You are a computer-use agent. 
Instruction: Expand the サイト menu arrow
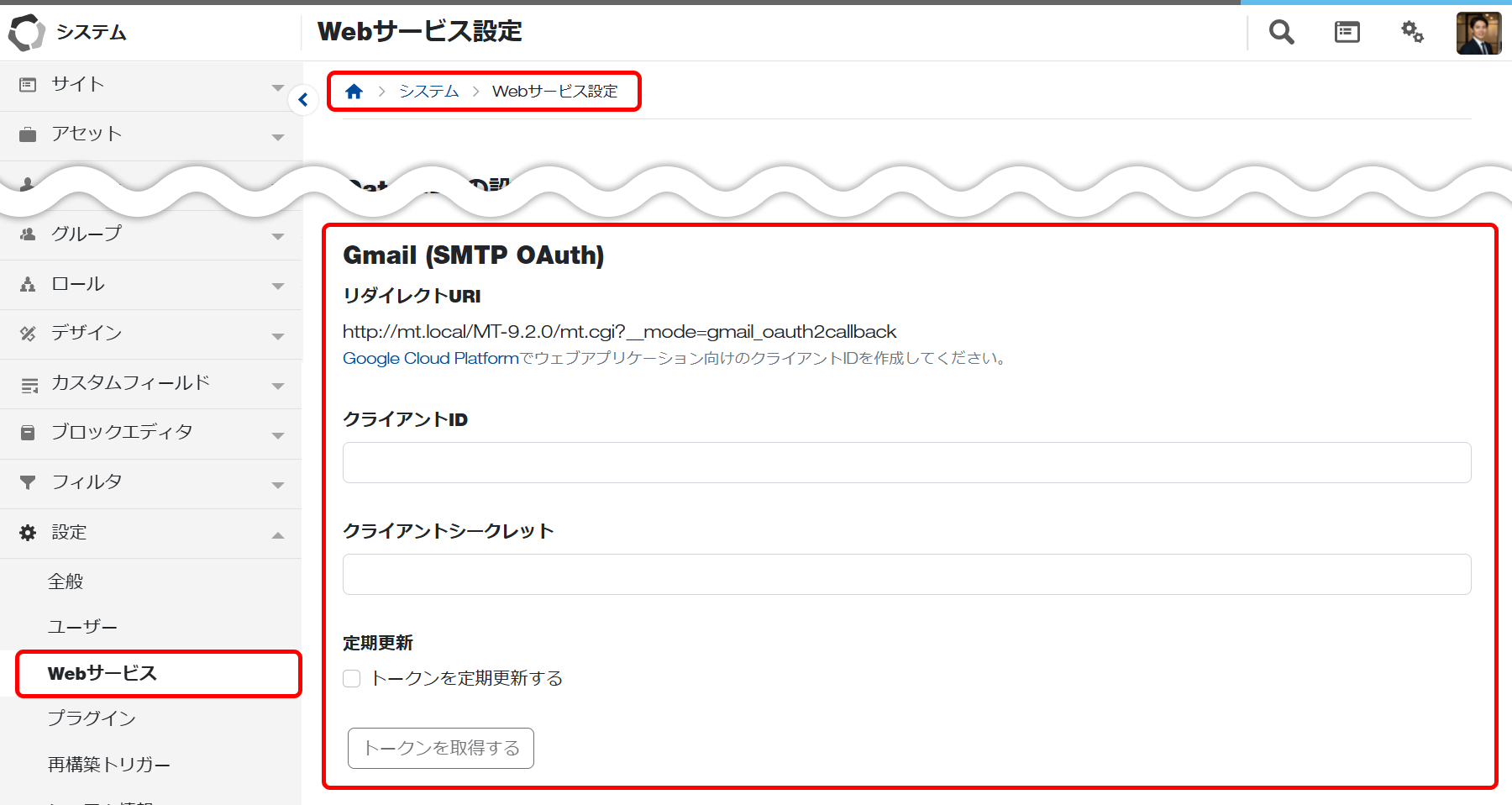(278, 87)
